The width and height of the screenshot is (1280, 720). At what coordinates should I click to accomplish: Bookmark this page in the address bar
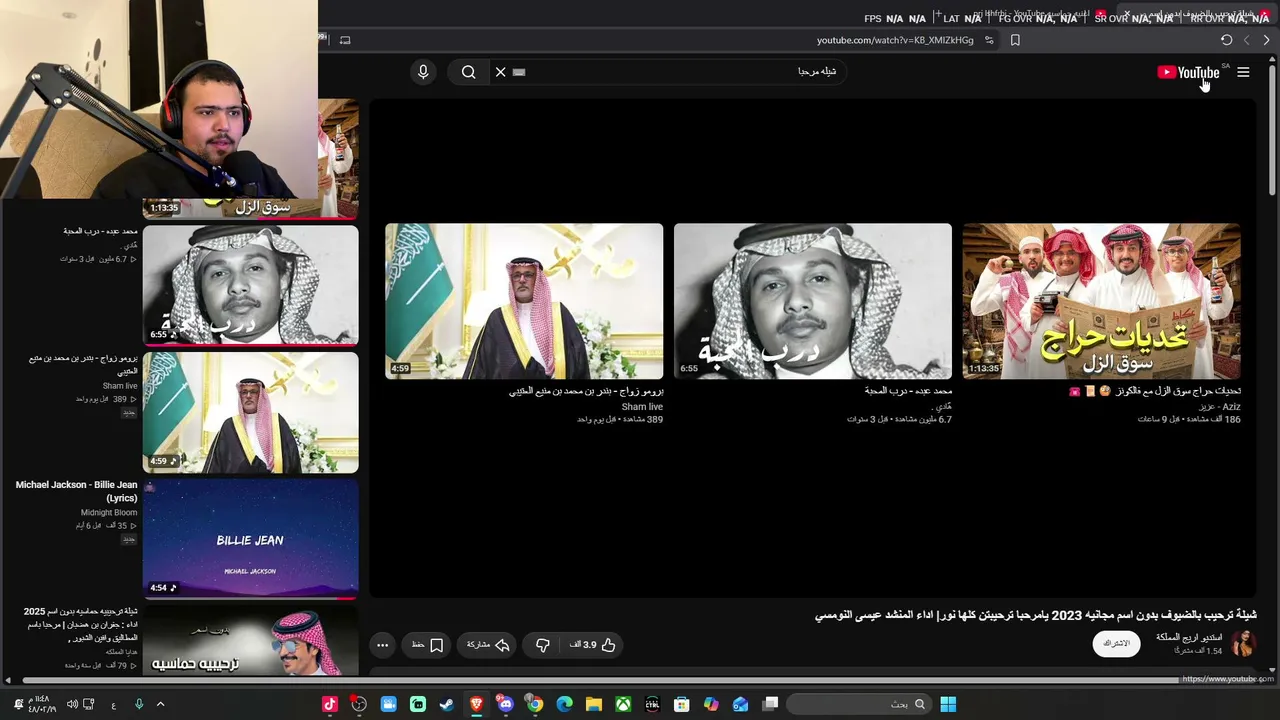pos(1015,40)
